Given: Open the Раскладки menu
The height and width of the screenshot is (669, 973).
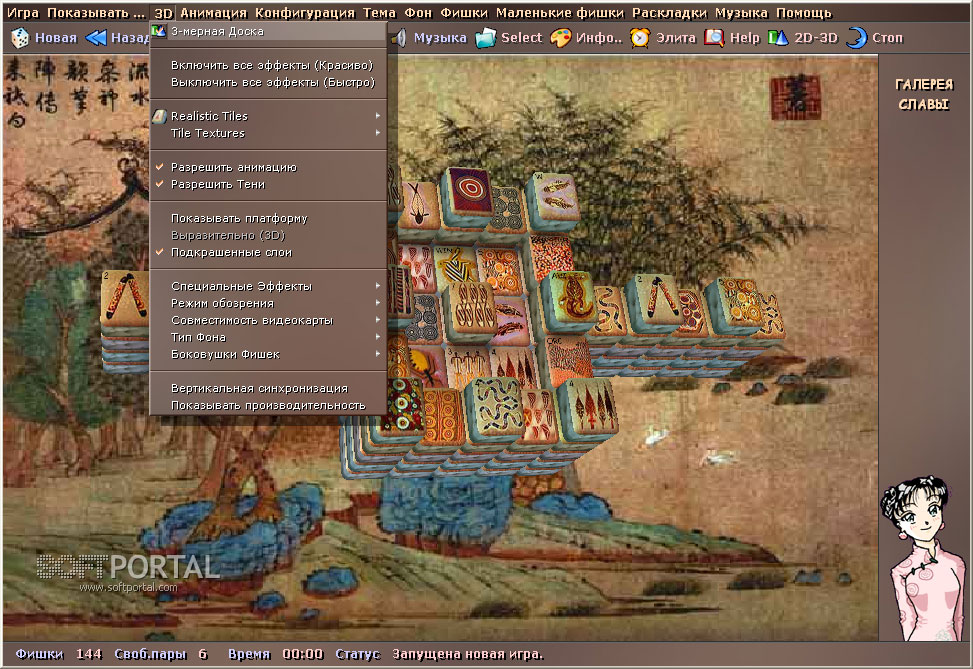Looking at the screenshot, I should 669,13.
